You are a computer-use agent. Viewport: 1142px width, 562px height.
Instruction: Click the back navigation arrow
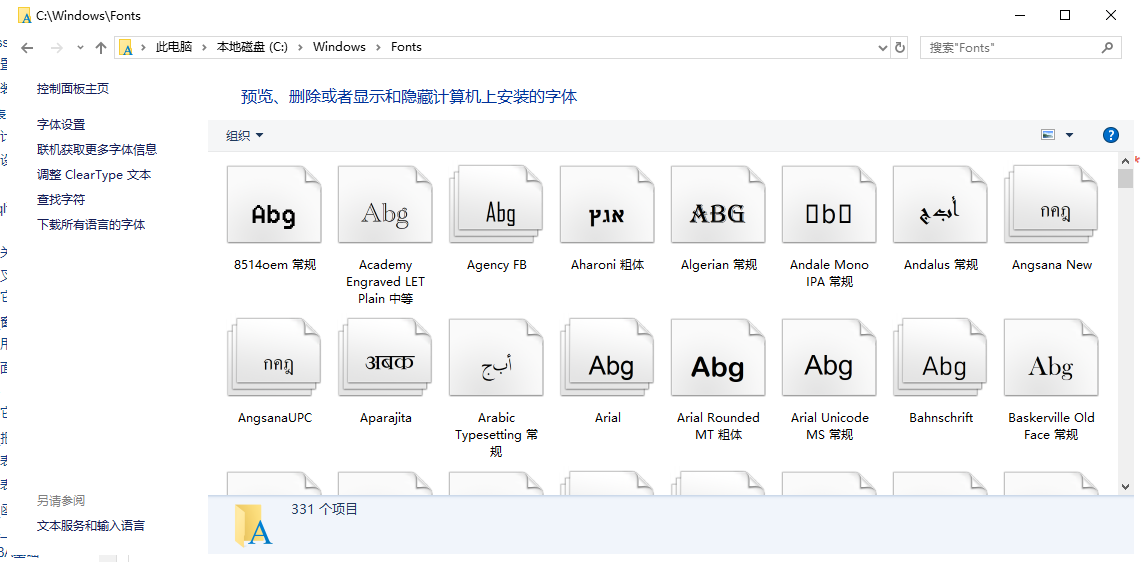(28, 47)
